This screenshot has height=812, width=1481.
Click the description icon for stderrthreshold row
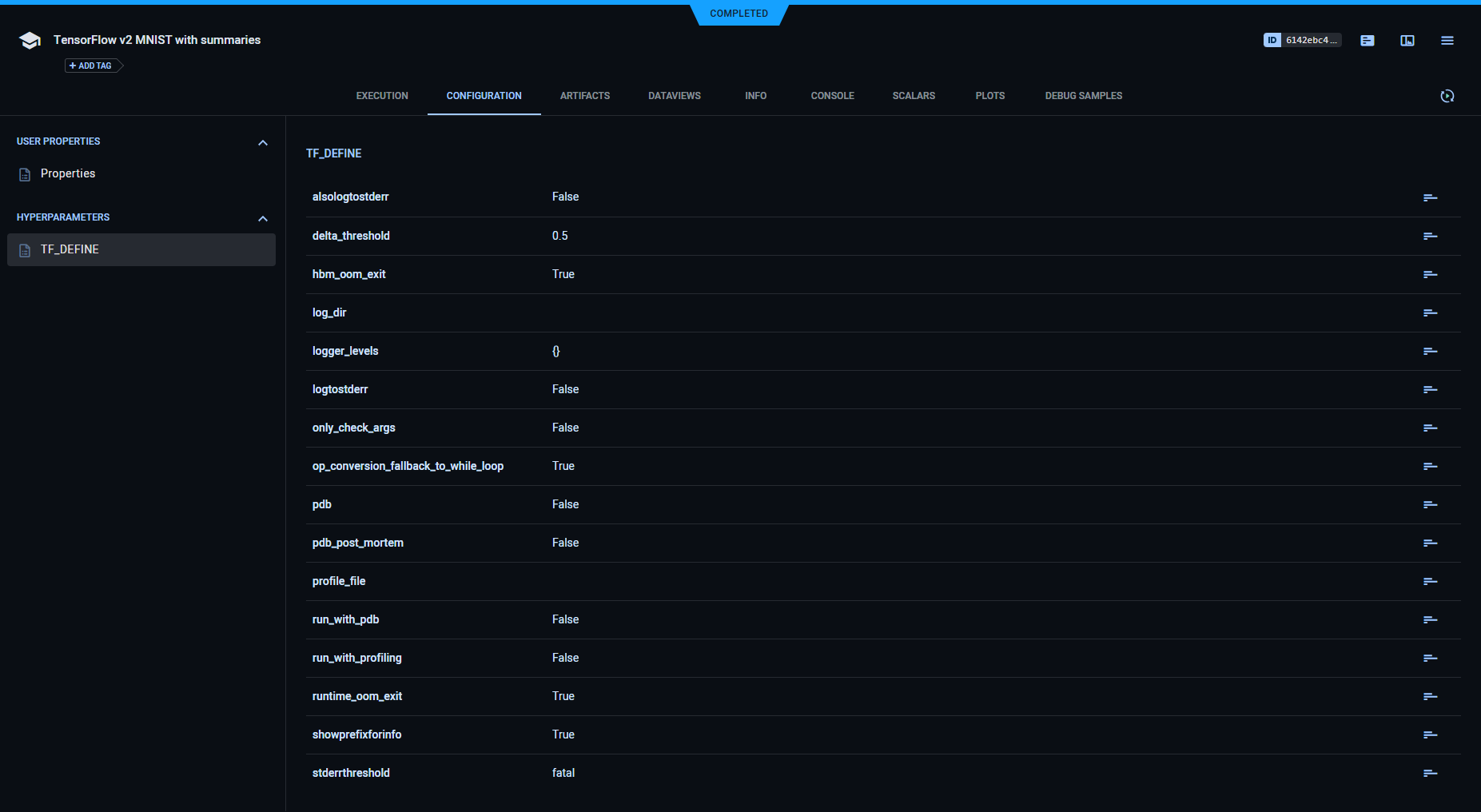1430,773
